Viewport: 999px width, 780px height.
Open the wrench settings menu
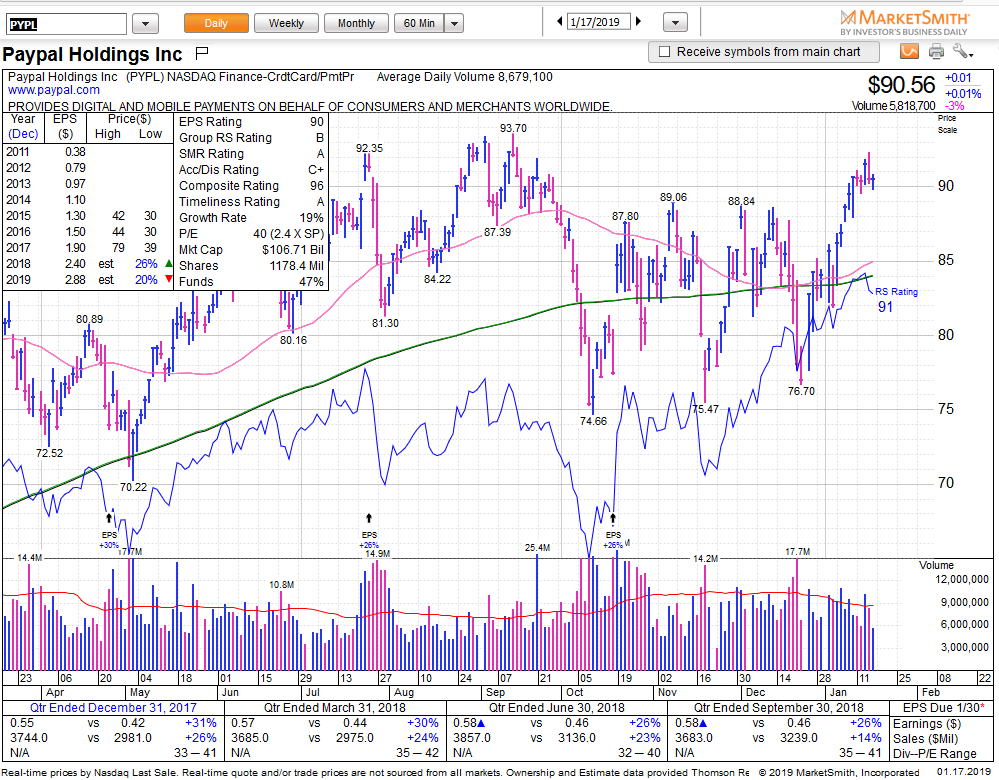[963, 52]
